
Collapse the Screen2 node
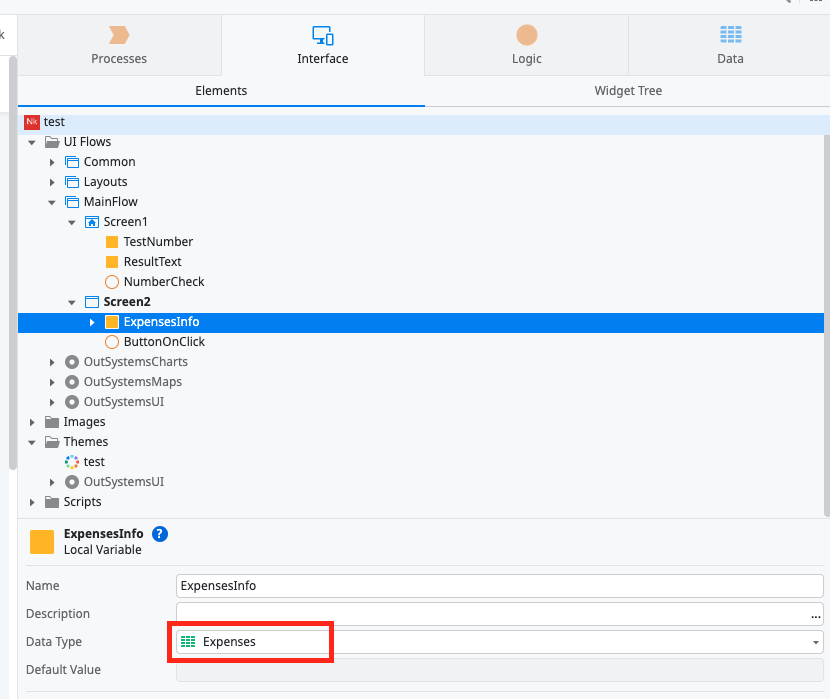(71, 302)
